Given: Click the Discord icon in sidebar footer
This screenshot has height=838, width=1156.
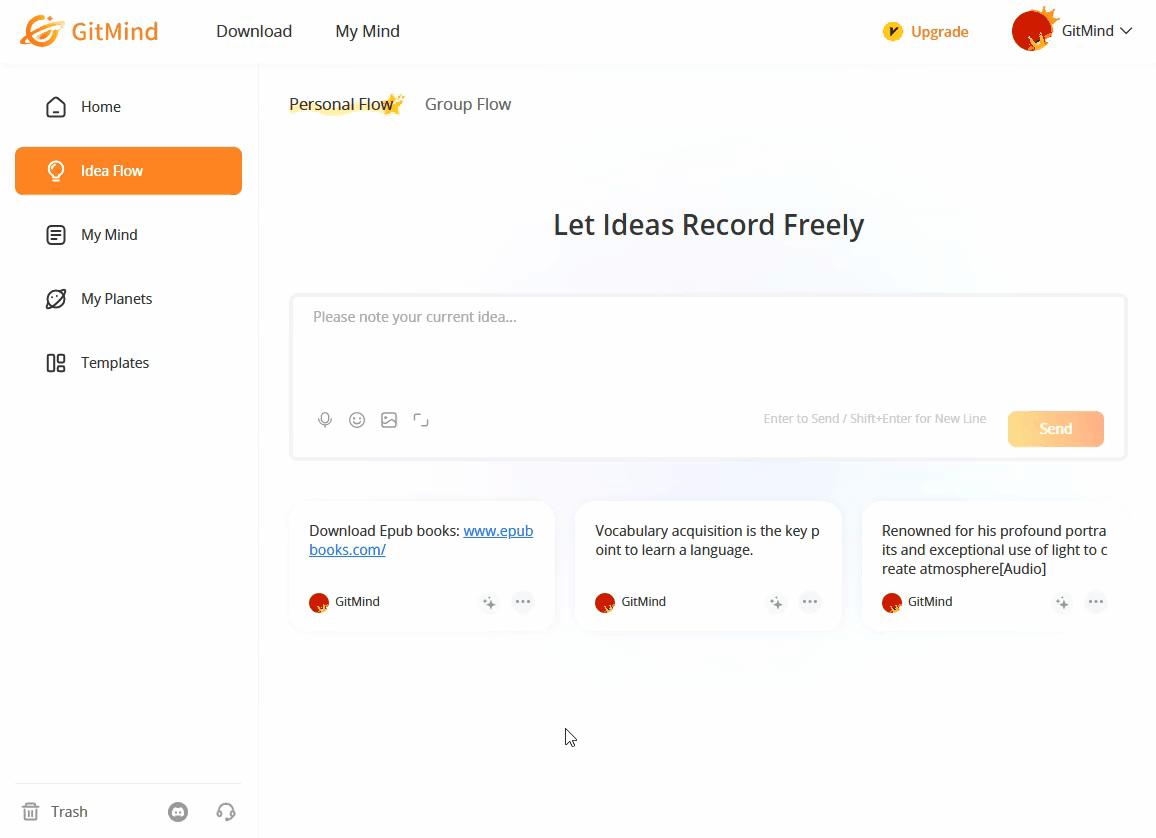Looking at the screenshot, I should click(x=178, y=812).
